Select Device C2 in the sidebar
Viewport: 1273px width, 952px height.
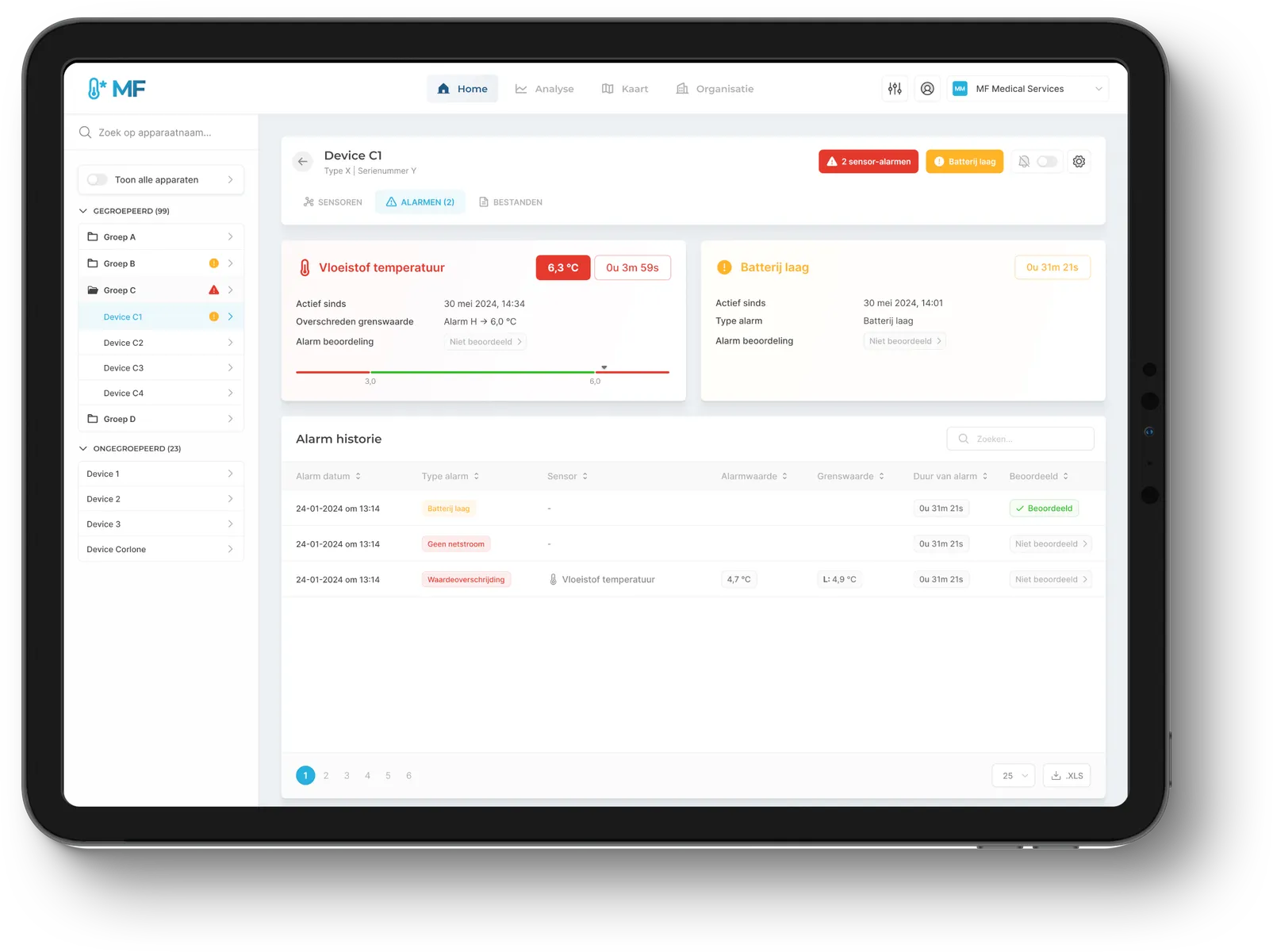(x=161, y=343)
